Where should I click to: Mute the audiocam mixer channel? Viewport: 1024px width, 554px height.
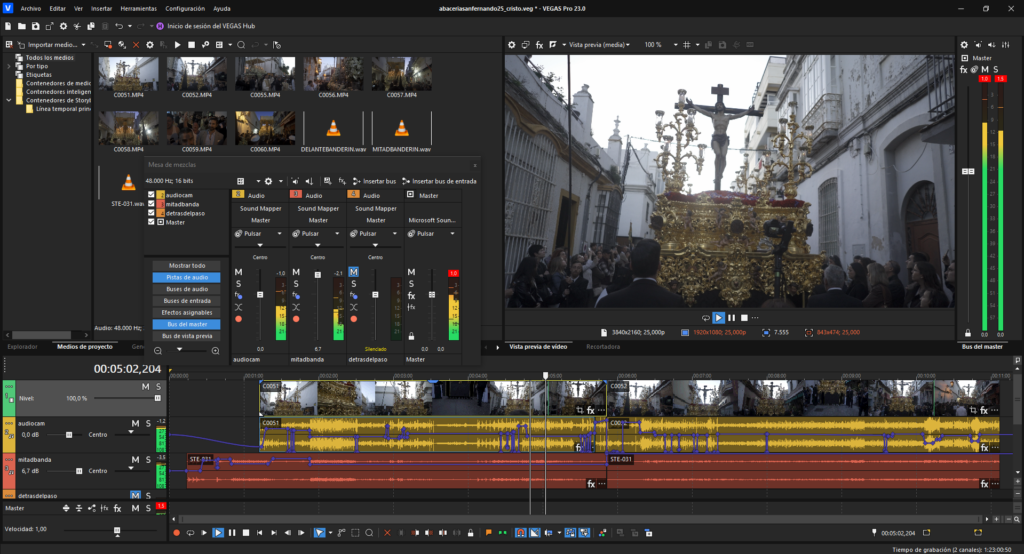click(x=238, y=272)
